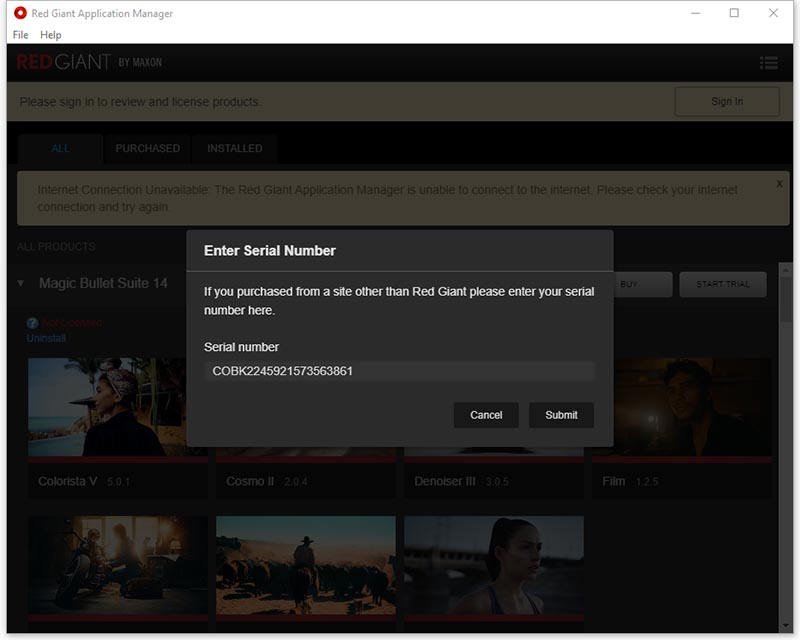Open the Film product thumbnail
The height and width of the screenshot is (640, 800).
point(692,407)
